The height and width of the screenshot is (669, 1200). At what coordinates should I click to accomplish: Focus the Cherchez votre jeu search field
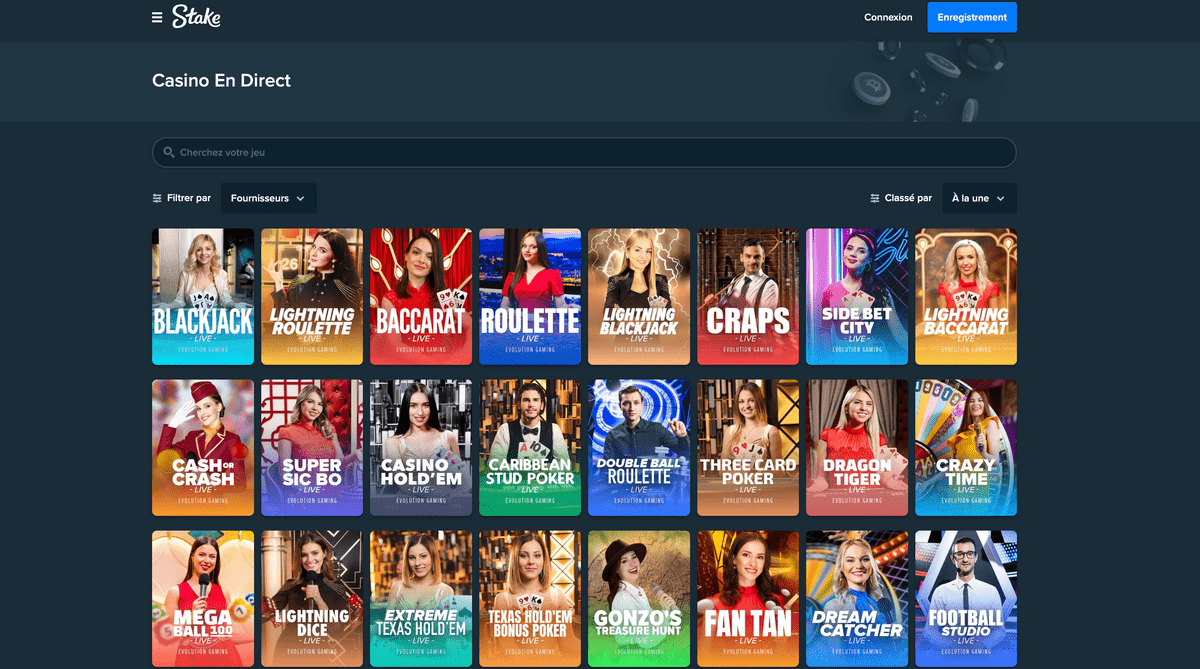tap(584, 153)
